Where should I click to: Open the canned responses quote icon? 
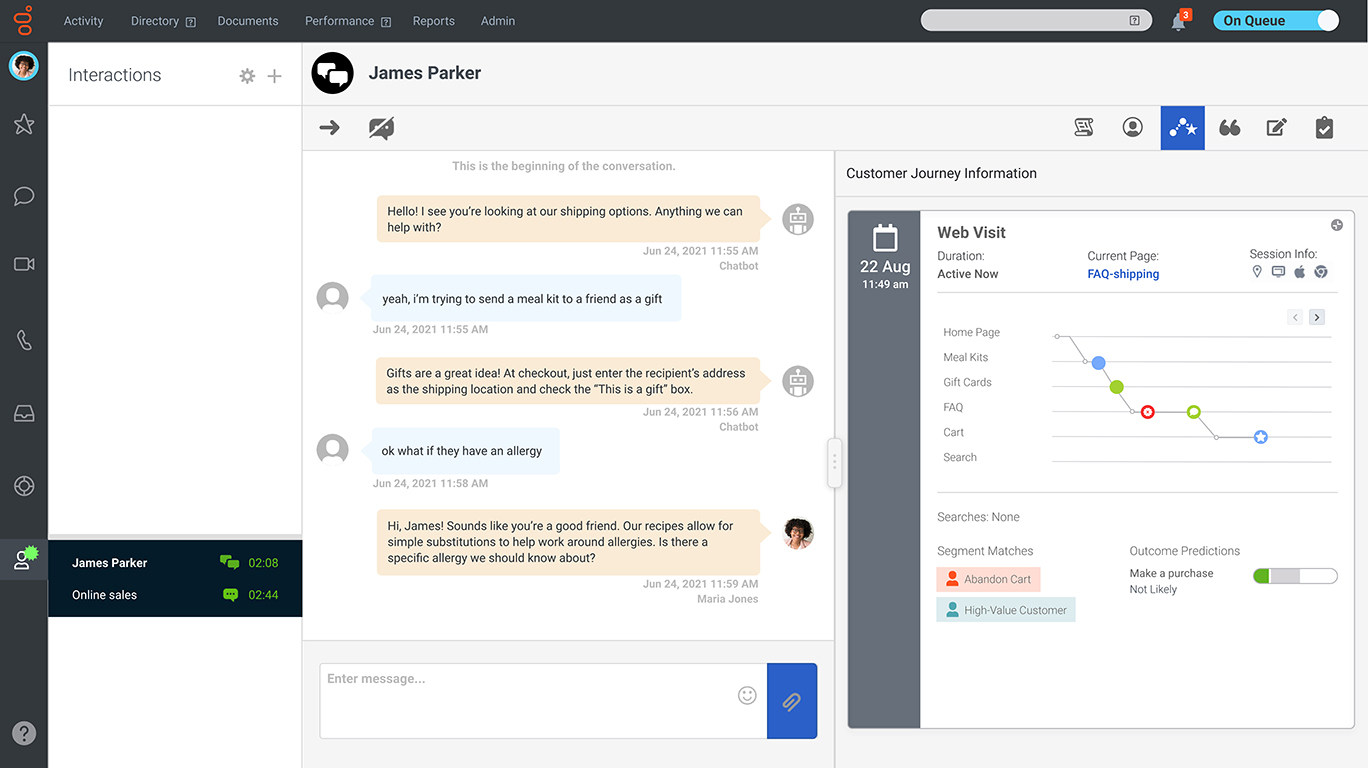tap(1229, 128)
